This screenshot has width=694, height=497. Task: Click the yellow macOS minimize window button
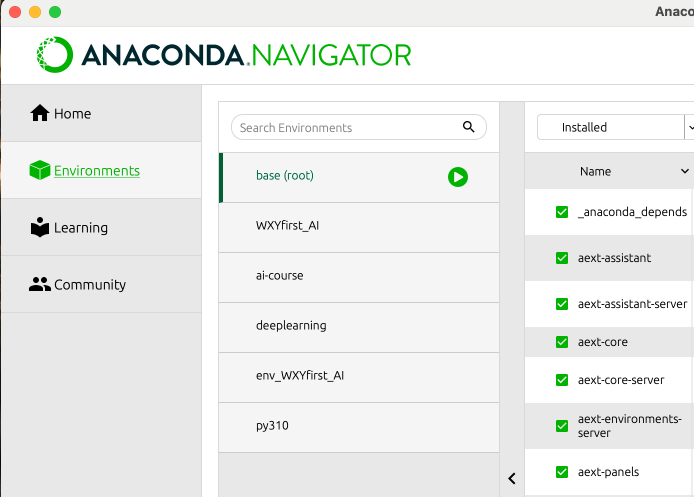35,12
